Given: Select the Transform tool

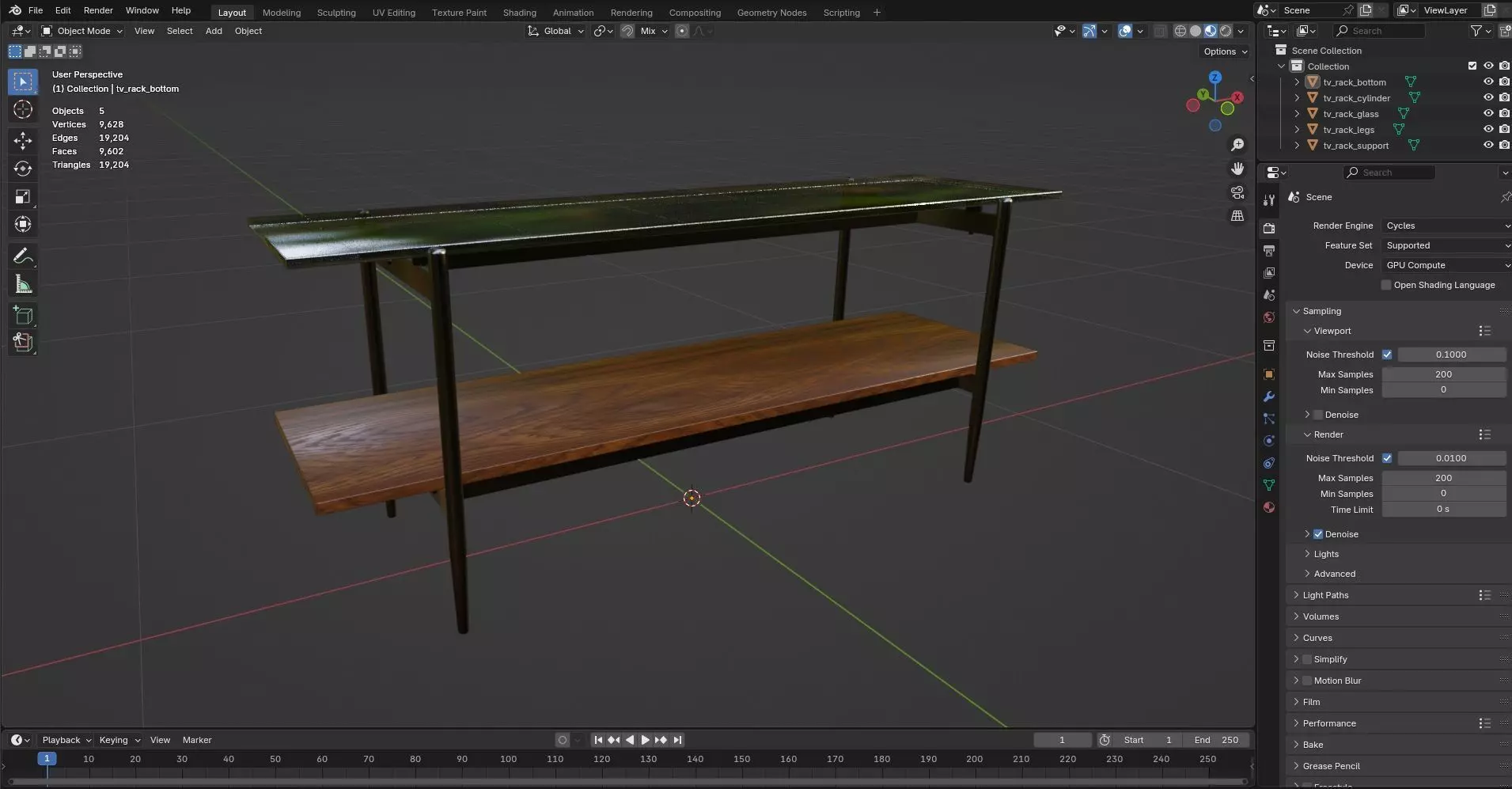Looking at the screenshot, I should (x=23, y=224).
